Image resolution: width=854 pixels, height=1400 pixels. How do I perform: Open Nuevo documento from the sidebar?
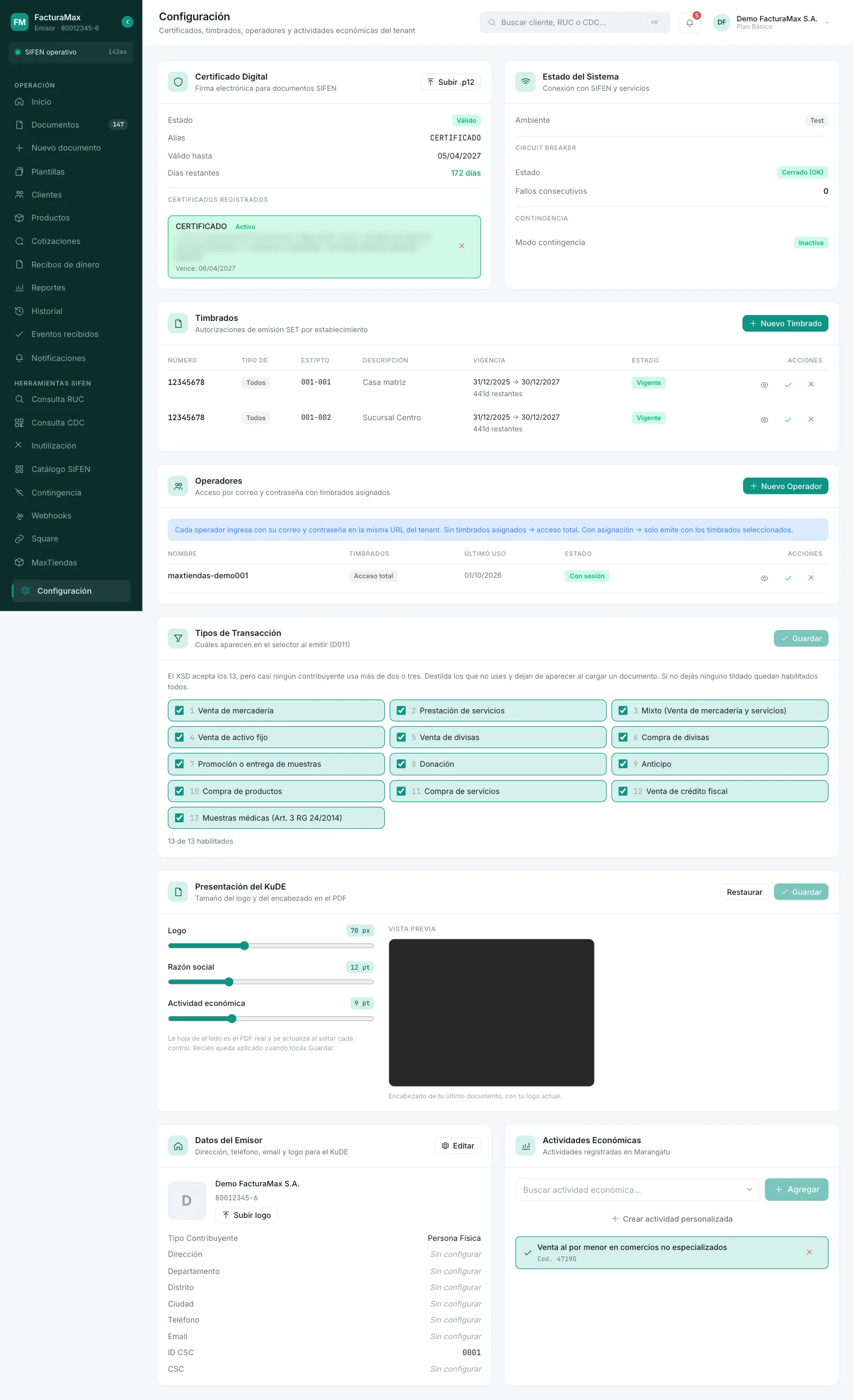pyautogui.click(x=71, y=148)
